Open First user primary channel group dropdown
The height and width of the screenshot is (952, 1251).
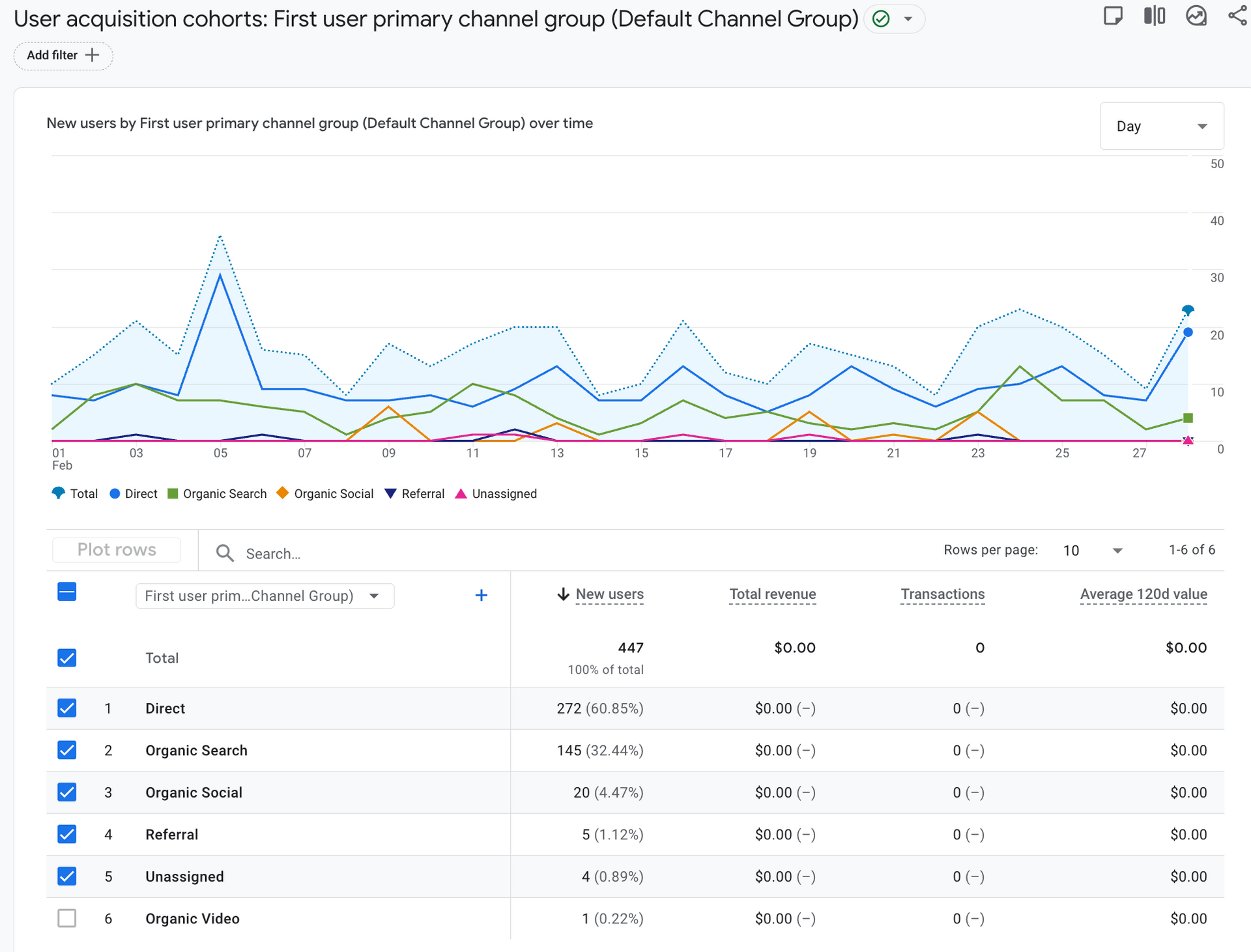[x=265, y=596]
